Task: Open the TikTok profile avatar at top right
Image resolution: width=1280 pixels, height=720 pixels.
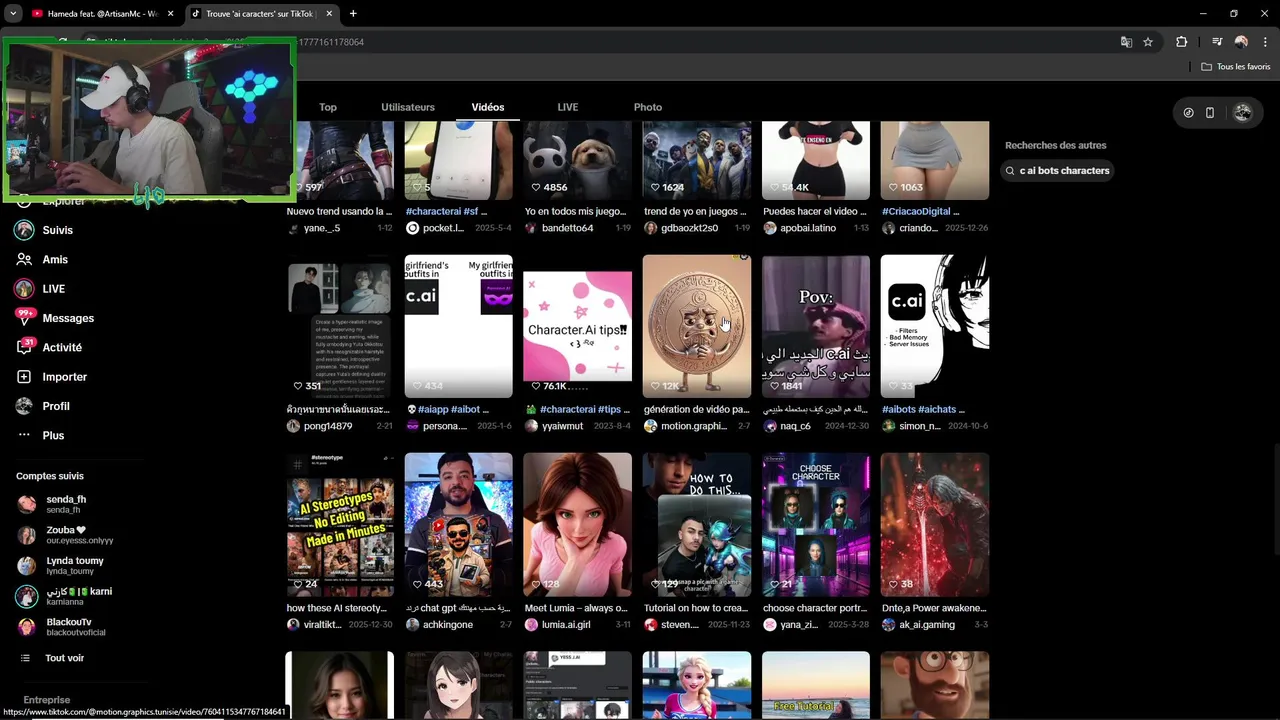Action: tap(1243, 113)
